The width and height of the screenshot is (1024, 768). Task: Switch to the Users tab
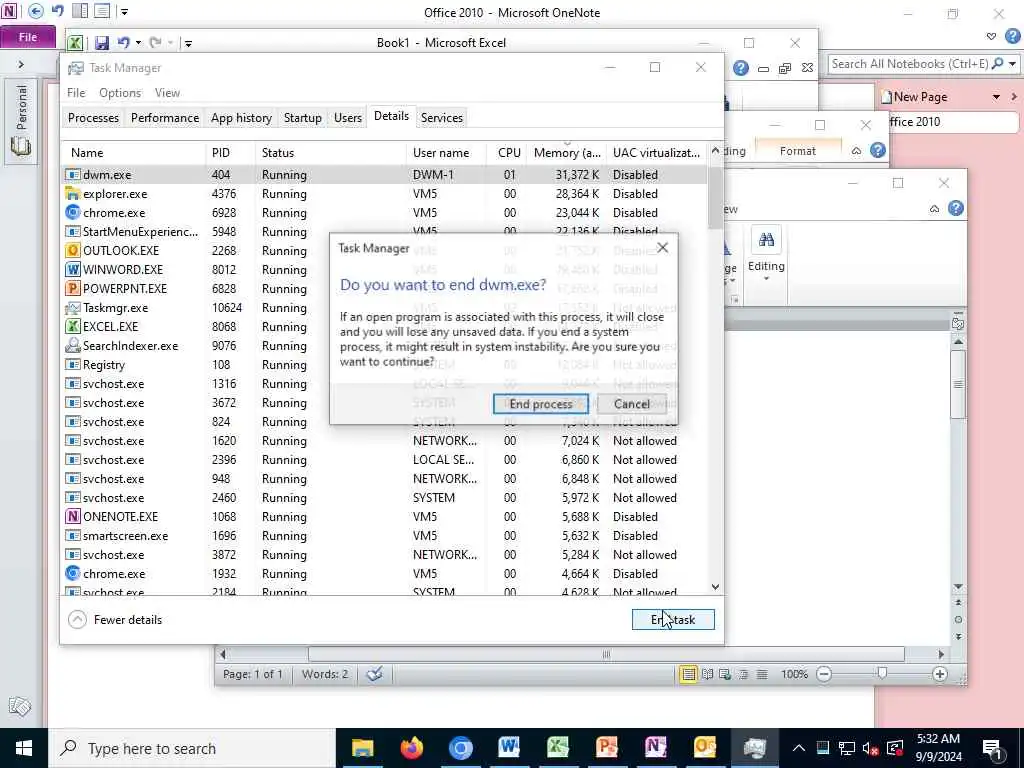(347, 118)
